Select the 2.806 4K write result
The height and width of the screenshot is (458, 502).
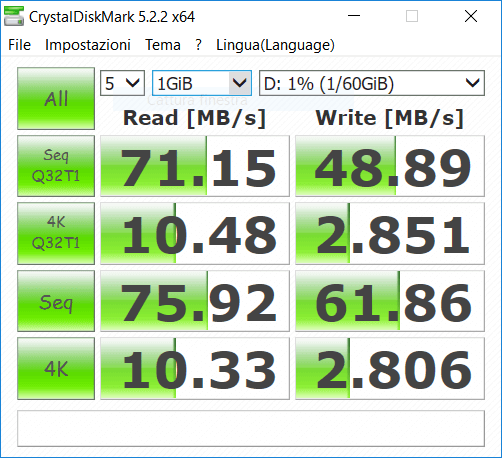[x=390, y=368]
